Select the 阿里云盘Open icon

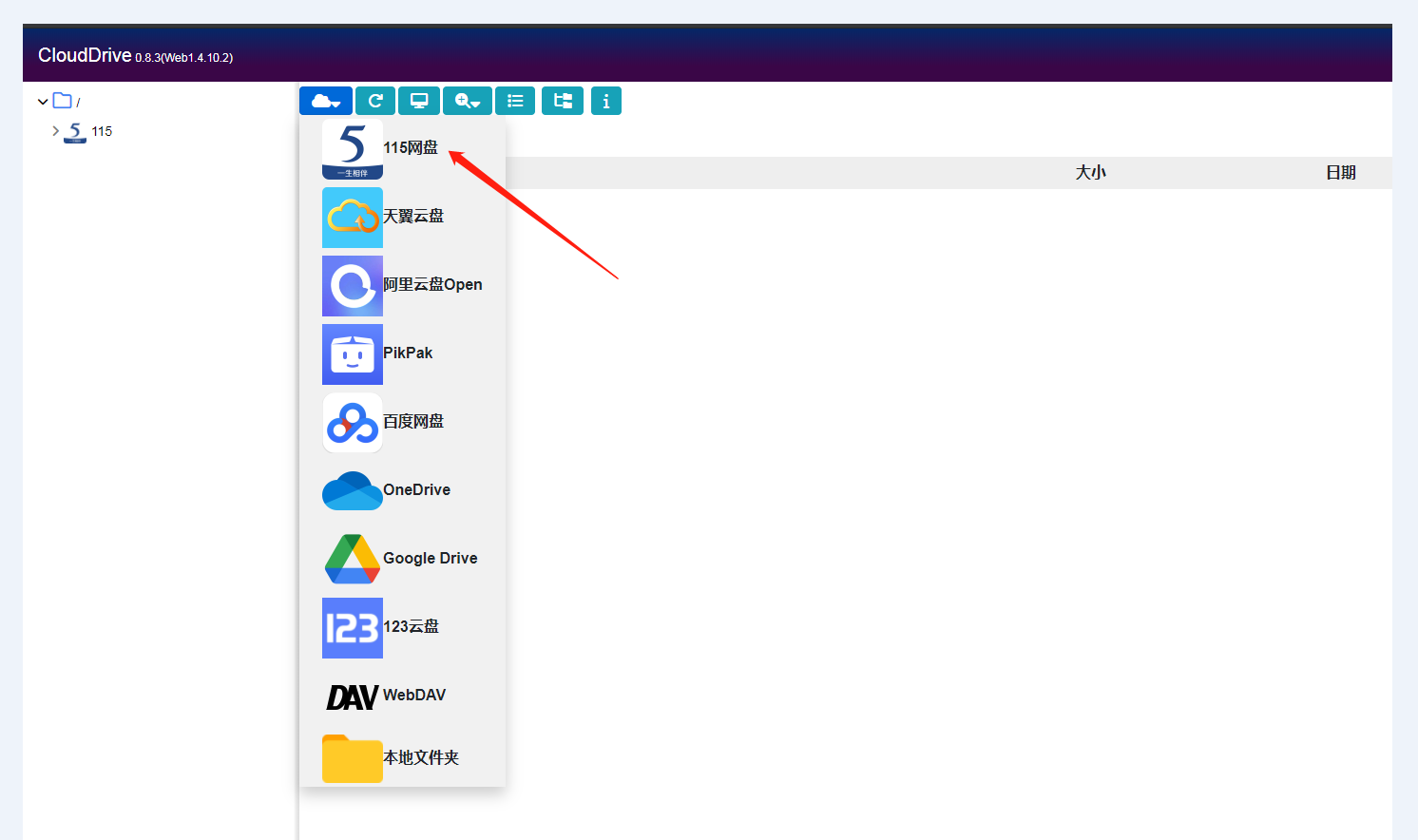click(353, 286)
